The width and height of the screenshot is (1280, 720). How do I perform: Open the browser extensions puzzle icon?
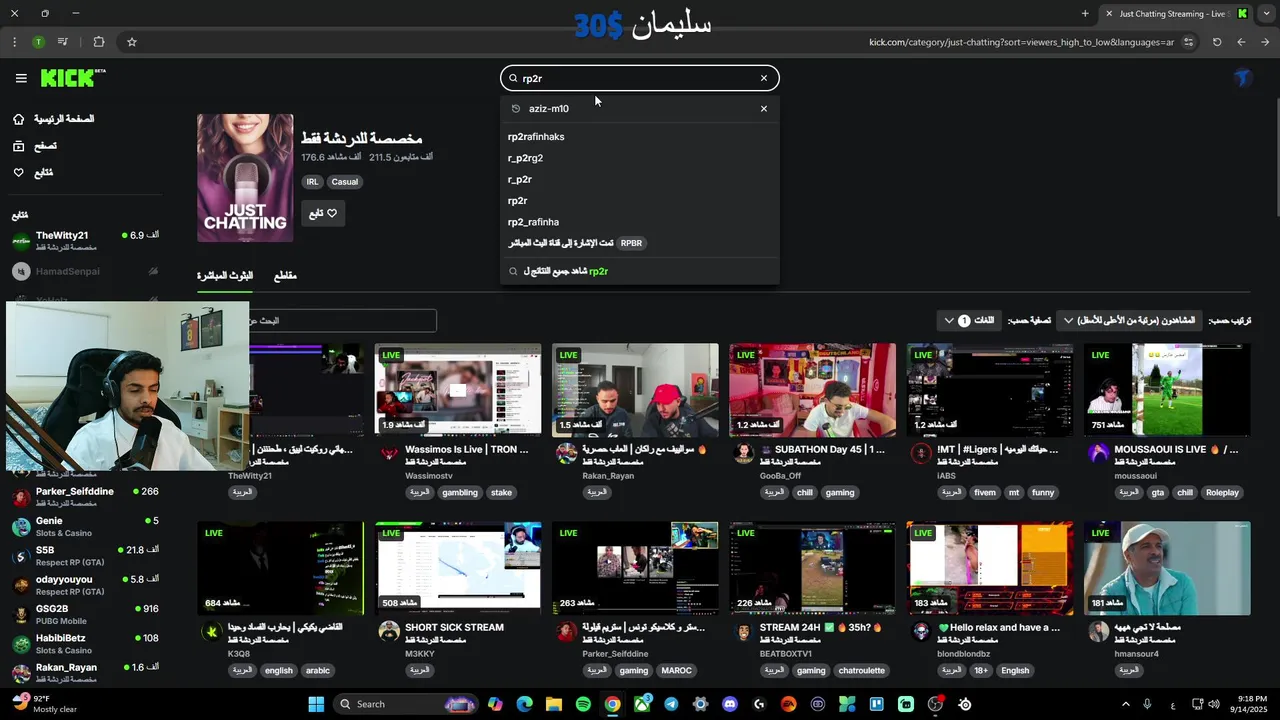[99, 42]
